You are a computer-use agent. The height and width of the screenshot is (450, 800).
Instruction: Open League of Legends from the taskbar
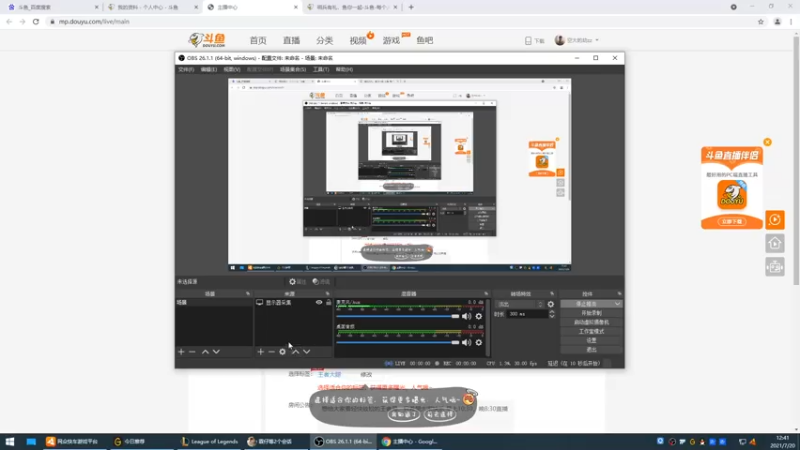coord(209,441)
